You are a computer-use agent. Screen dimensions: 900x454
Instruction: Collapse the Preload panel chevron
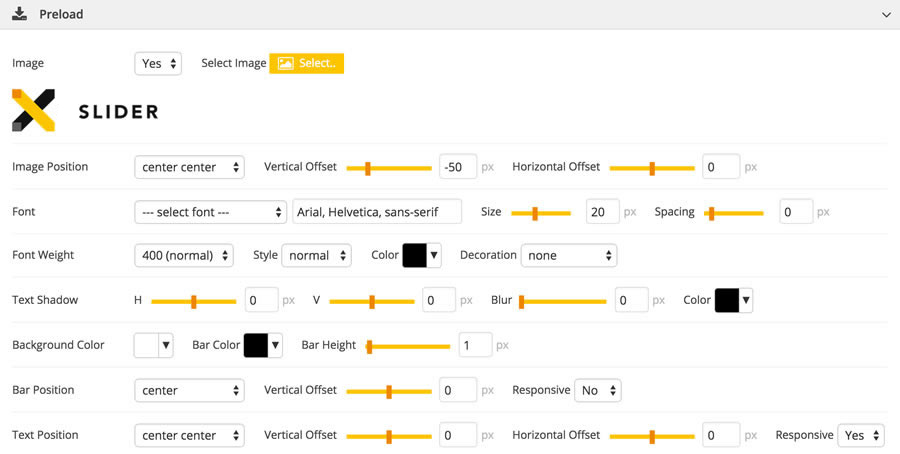pos(886,15)
